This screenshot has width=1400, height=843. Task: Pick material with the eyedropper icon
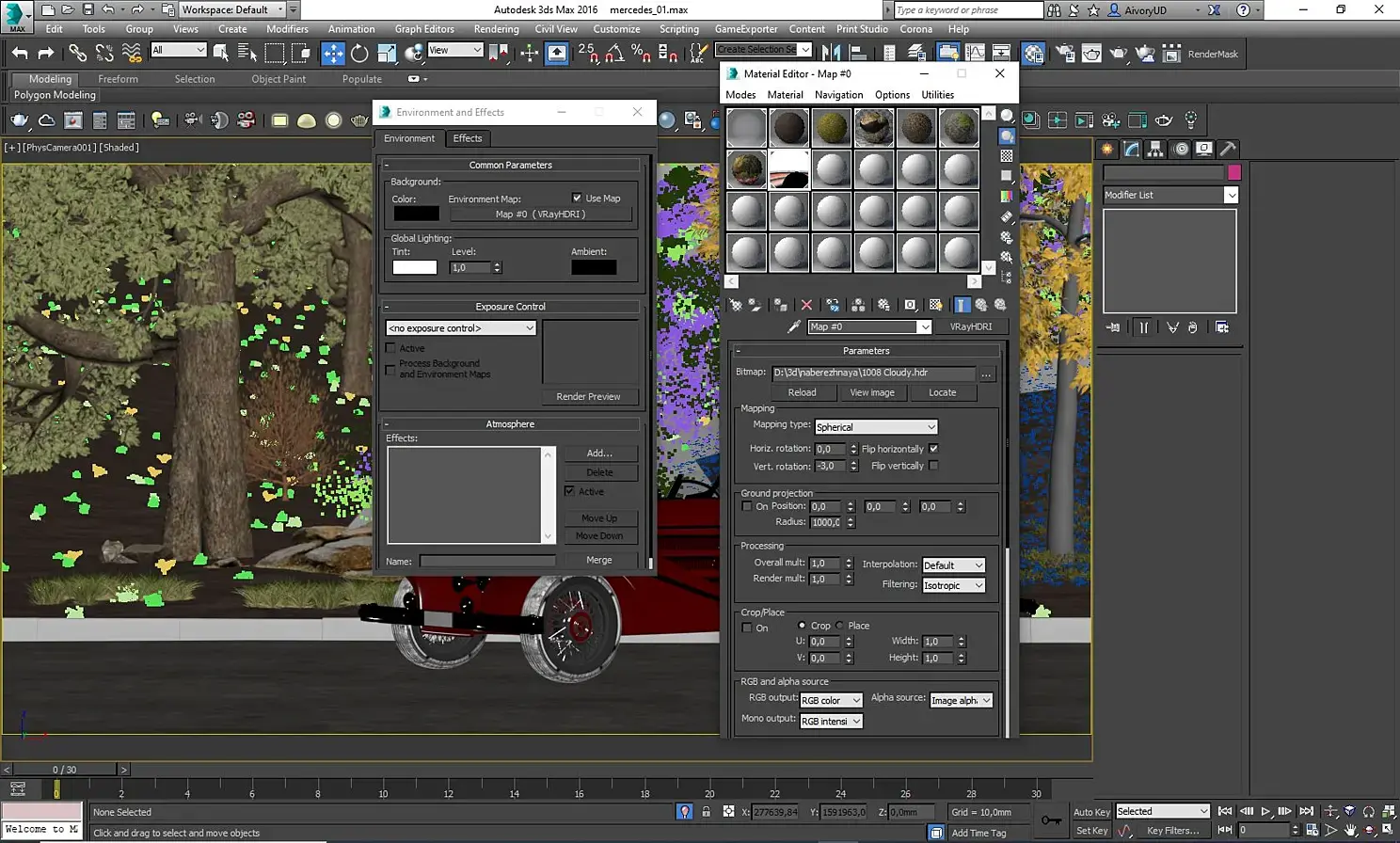[x=794, y=326]
